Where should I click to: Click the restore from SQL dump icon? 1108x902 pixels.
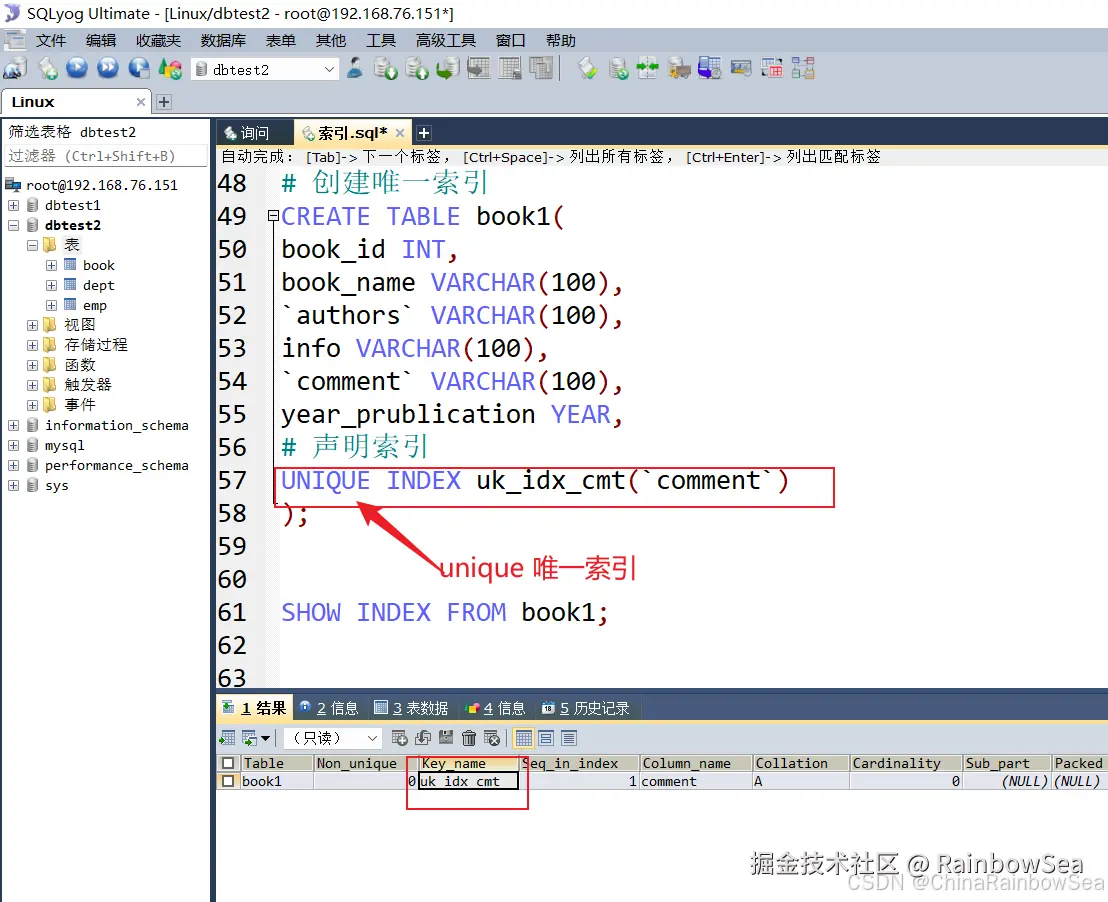point(447,69)
